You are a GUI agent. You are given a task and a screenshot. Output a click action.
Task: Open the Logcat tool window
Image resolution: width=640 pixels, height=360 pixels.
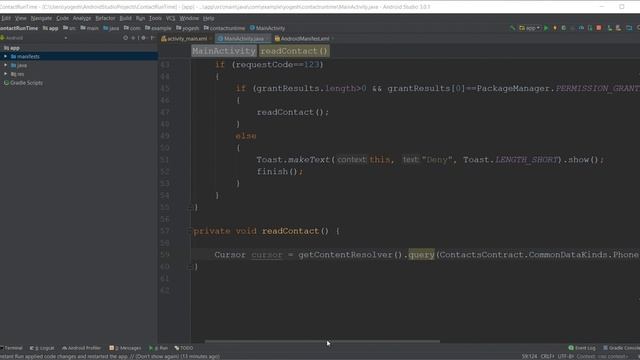(x=42, y=348)
